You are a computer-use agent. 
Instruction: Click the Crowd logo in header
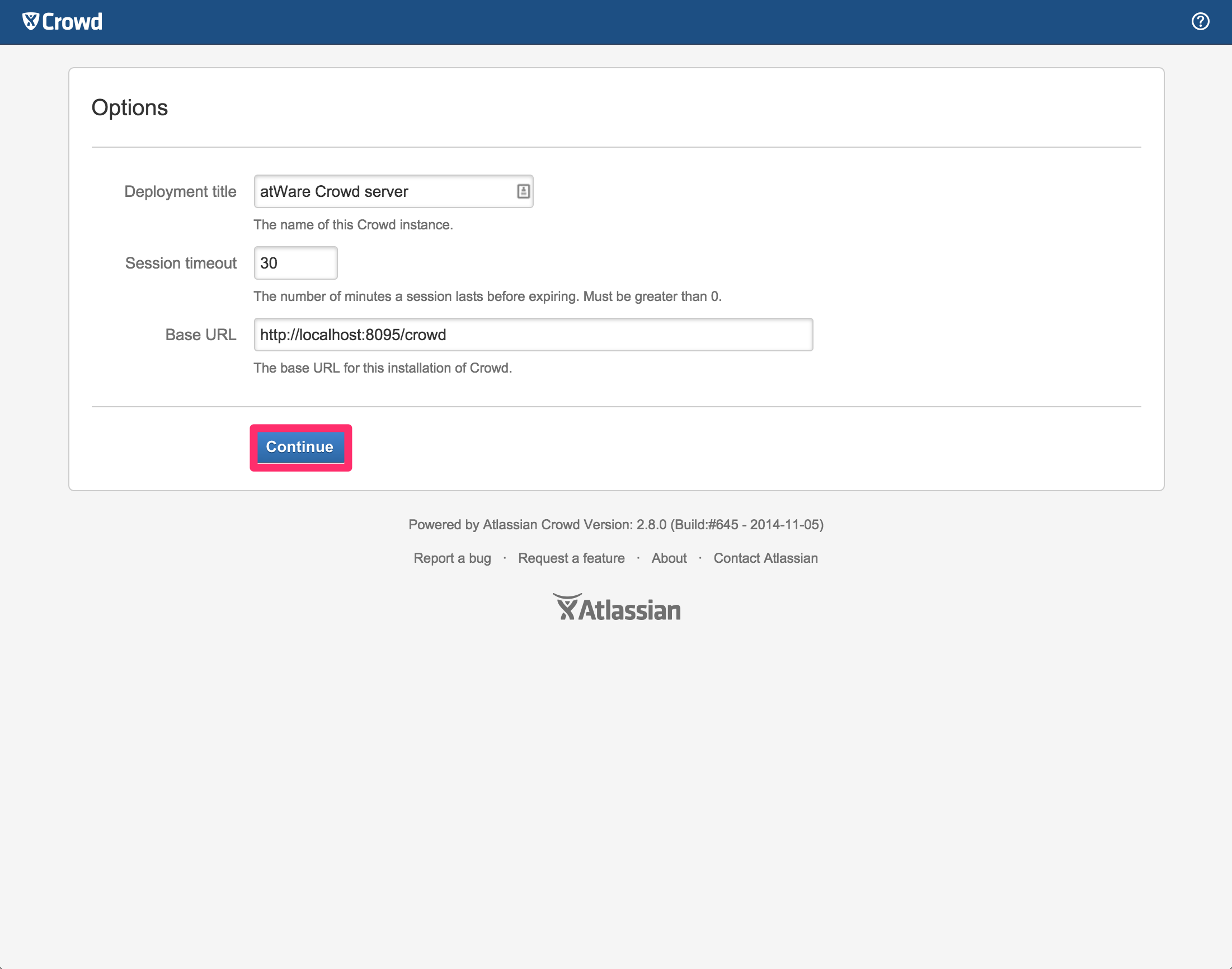(x=63, y=22)
